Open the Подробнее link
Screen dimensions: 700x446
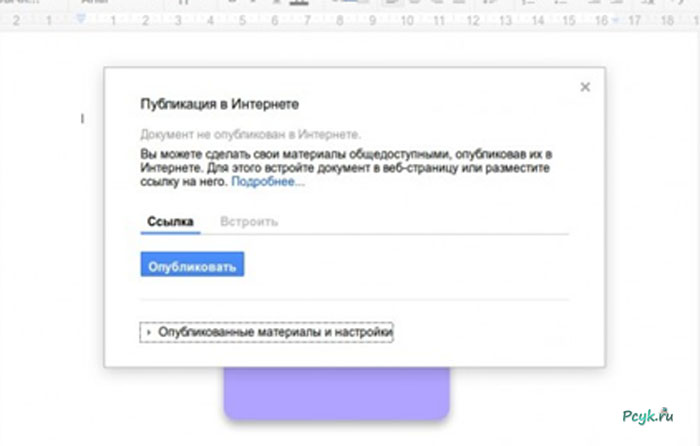pyautogui.click(x=268, y=181)
